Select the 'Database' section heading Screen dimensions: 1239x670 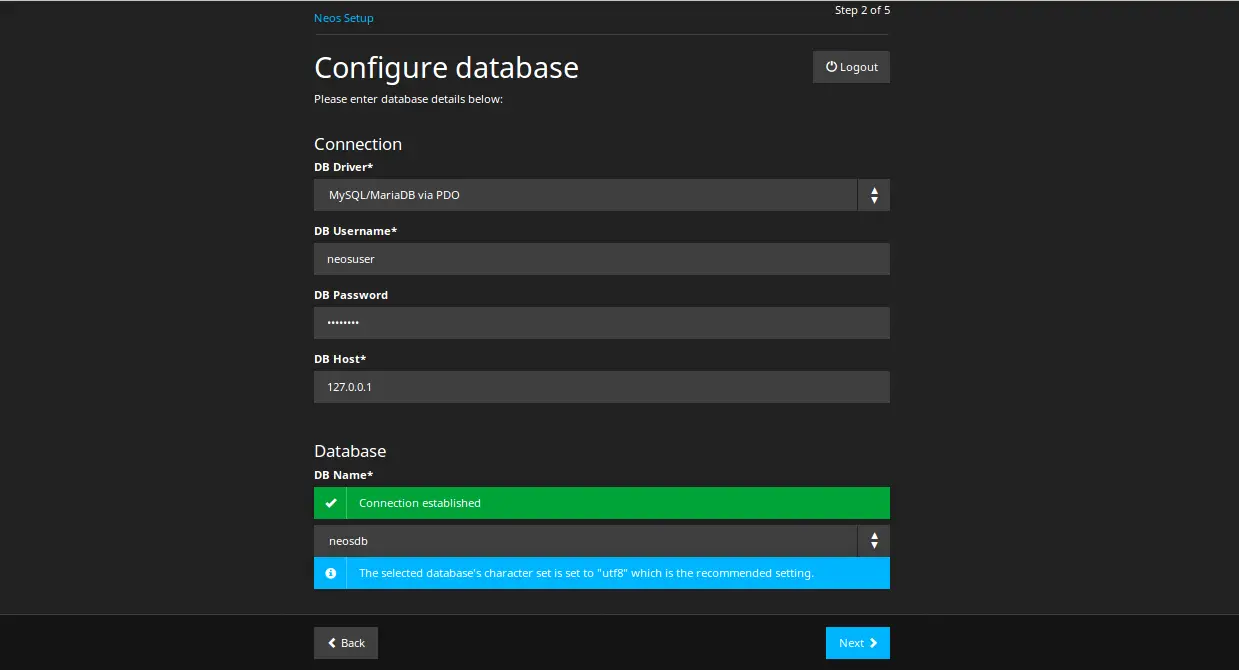pyautogui.click(x=350, y=451)
